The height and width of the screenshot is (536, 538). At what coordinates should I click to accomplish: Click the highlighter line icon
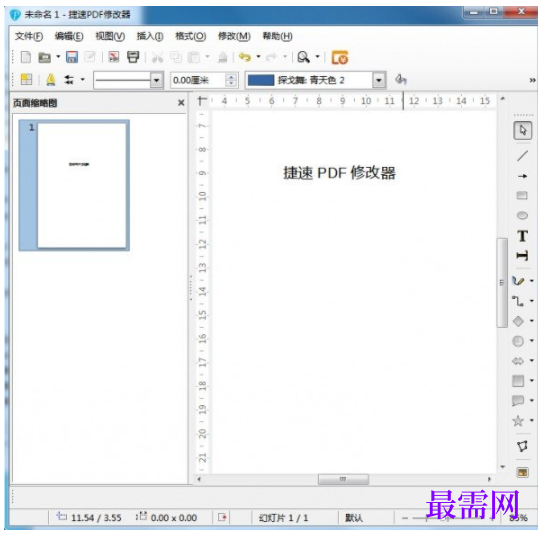(x=51, y=80)
